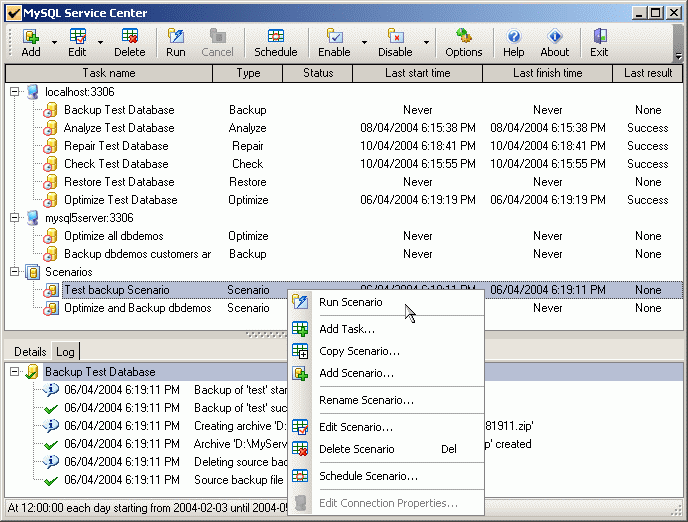Collapse the mysql5server:3306 tree node
The width and height of the screenshot is (688, 522).
14,218
